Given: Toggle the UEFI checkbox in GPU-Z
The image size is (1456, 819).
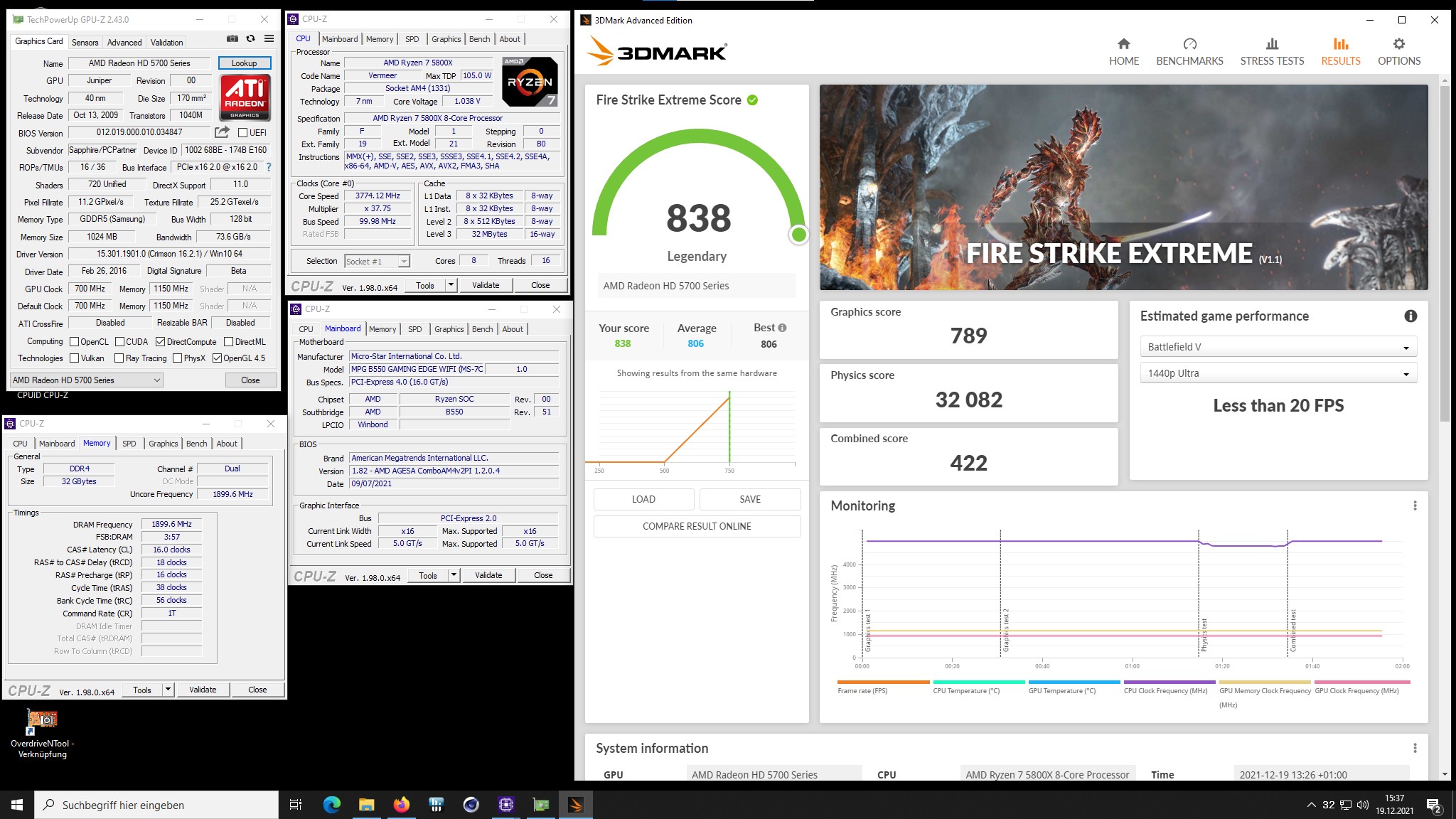Looking at the screenshot, I should click(243, 133).
